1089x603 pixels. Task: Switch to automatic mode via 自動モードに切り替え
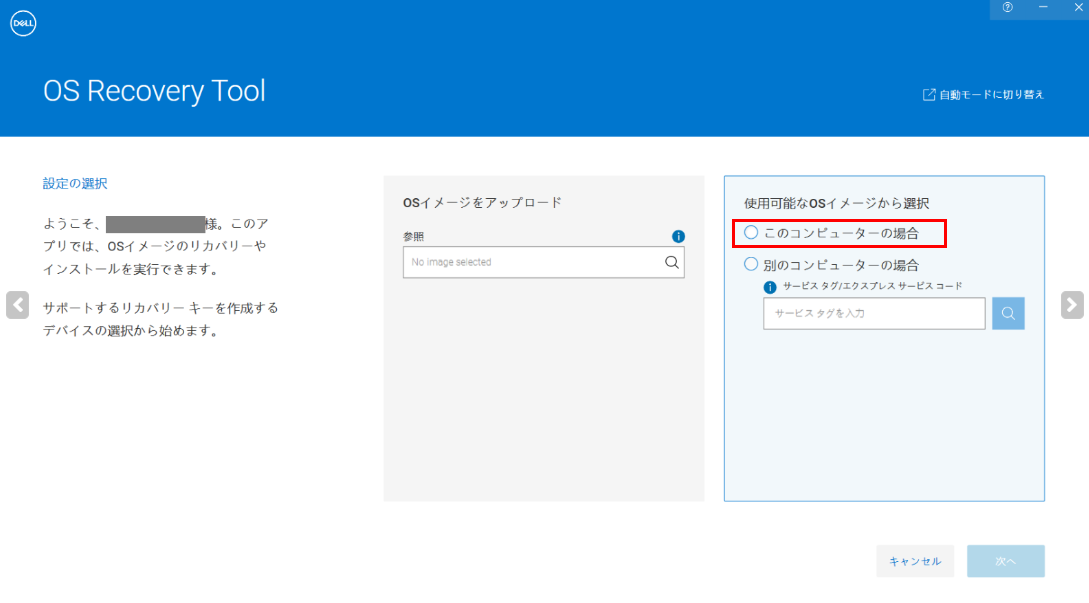(991, 94)
